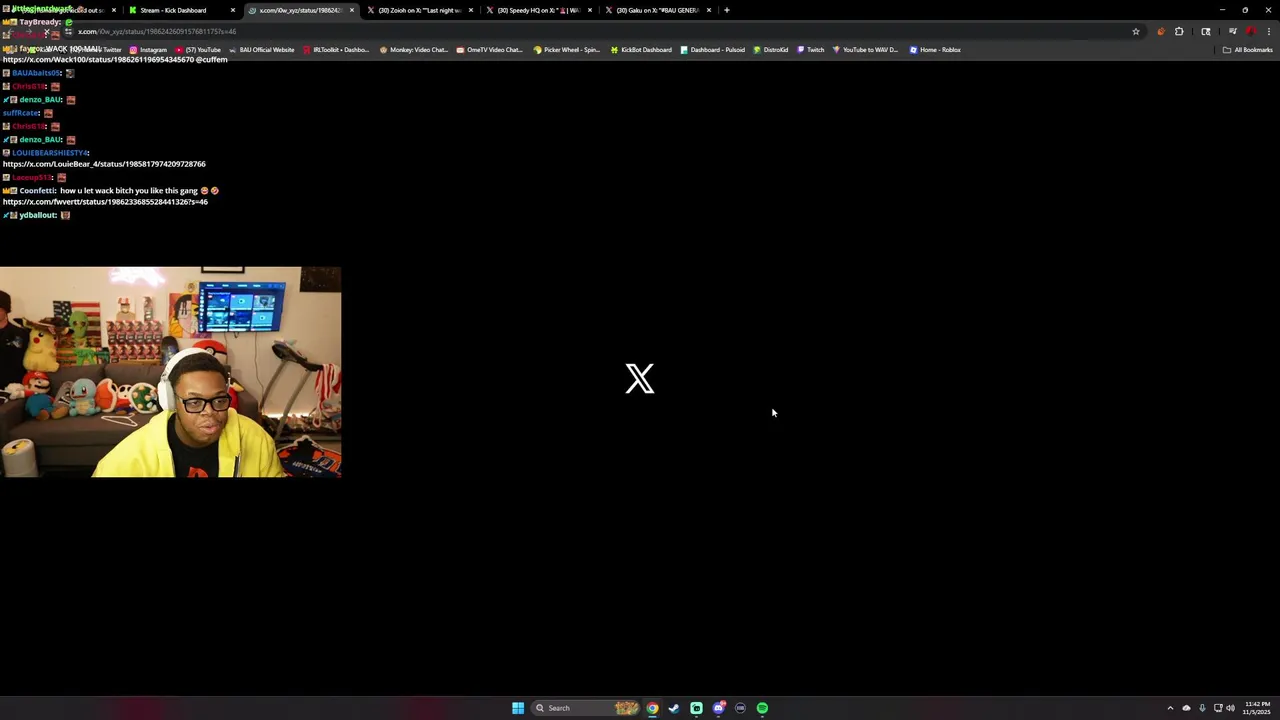Open Monkey: Video Chat bookmark

point(414,49)
